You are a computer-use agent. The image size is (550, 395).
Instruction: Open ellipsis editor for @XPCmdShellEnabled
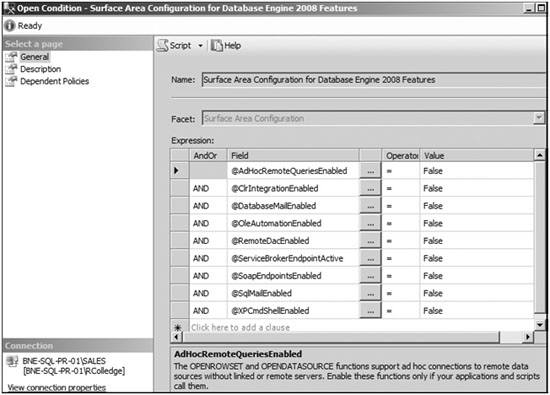coord(370,311)
